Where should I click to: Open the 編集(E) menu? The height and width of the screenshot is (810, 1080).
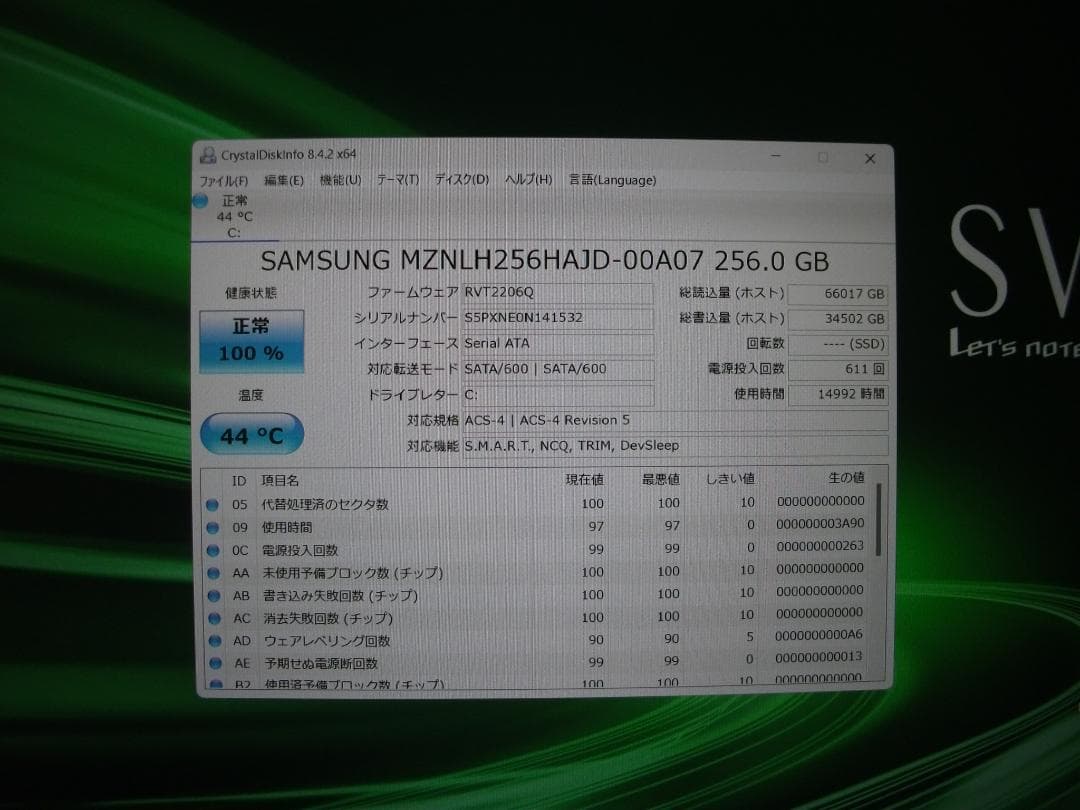point(283,180)
